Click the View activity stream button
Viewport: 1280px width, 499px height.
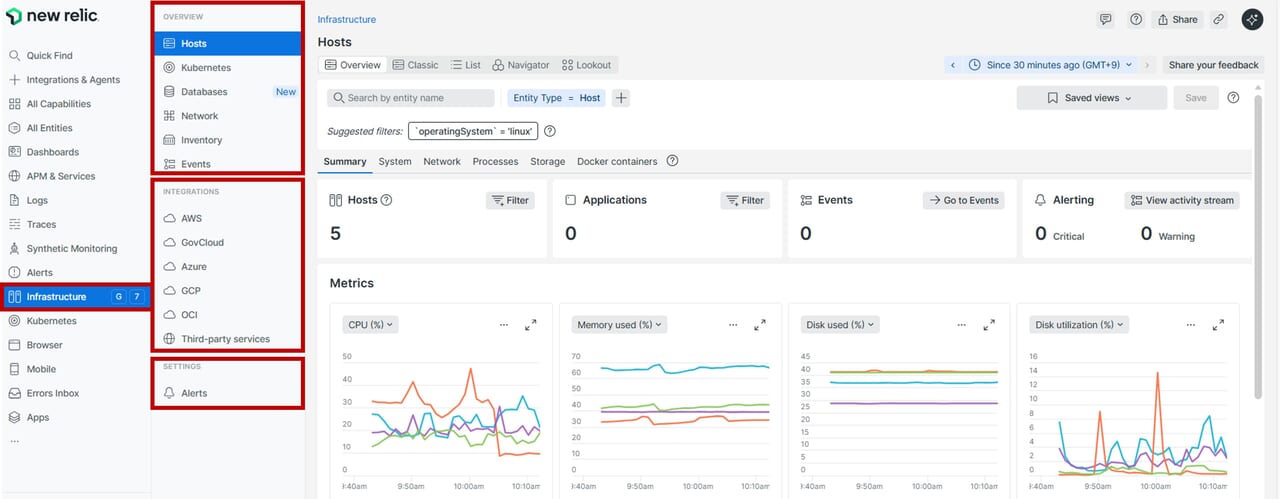click(1182, 200)
